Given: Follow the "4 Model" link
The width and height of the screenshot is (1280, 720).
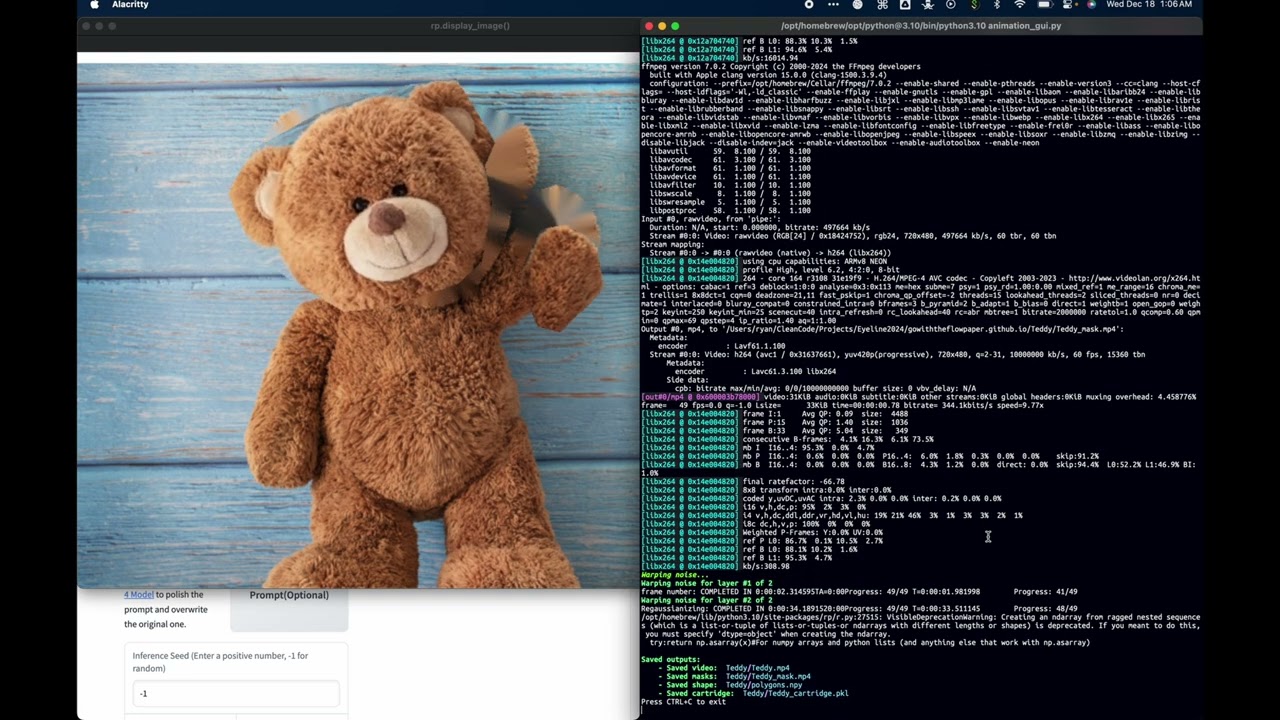Looking at the screenshot, I should pos(139,595).
